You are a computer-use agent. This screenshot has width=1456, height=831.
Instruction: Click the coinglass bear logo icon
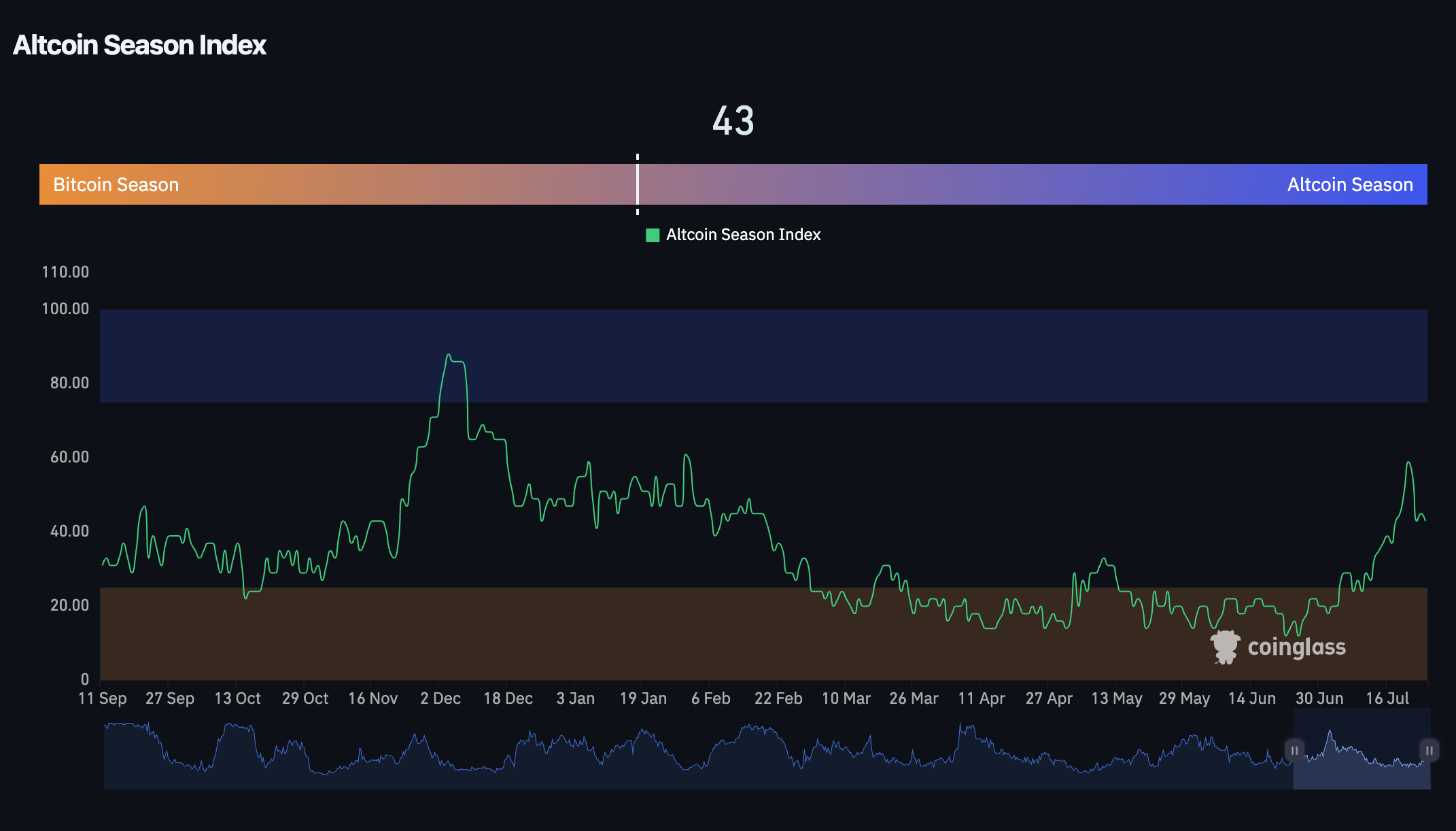[1225, 647]
